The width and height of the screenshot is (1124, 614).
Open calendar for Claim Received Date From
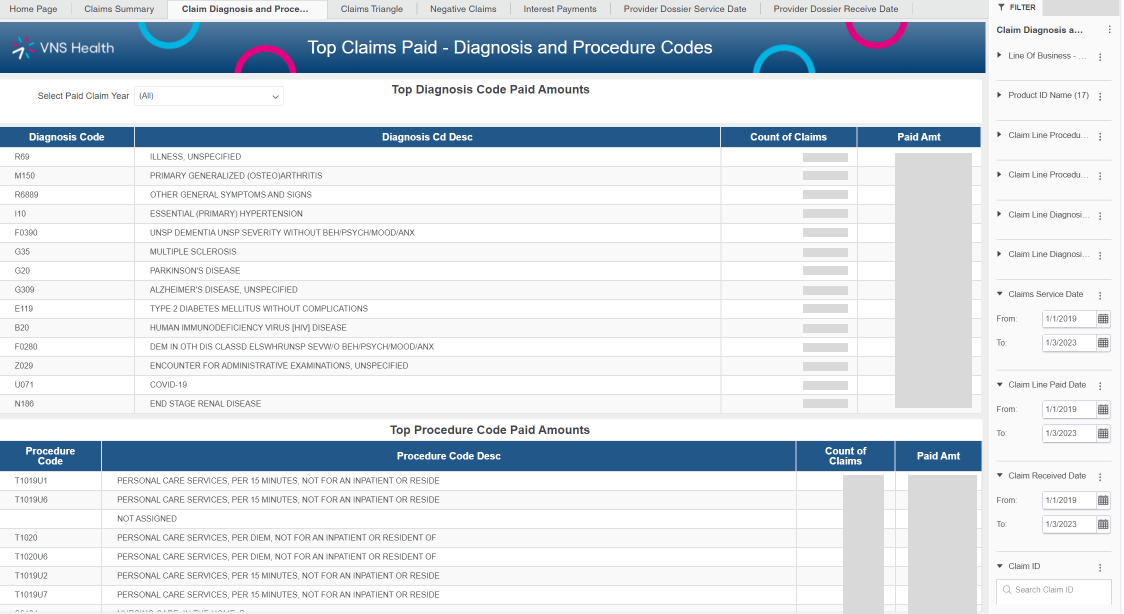click(1103, 500)
